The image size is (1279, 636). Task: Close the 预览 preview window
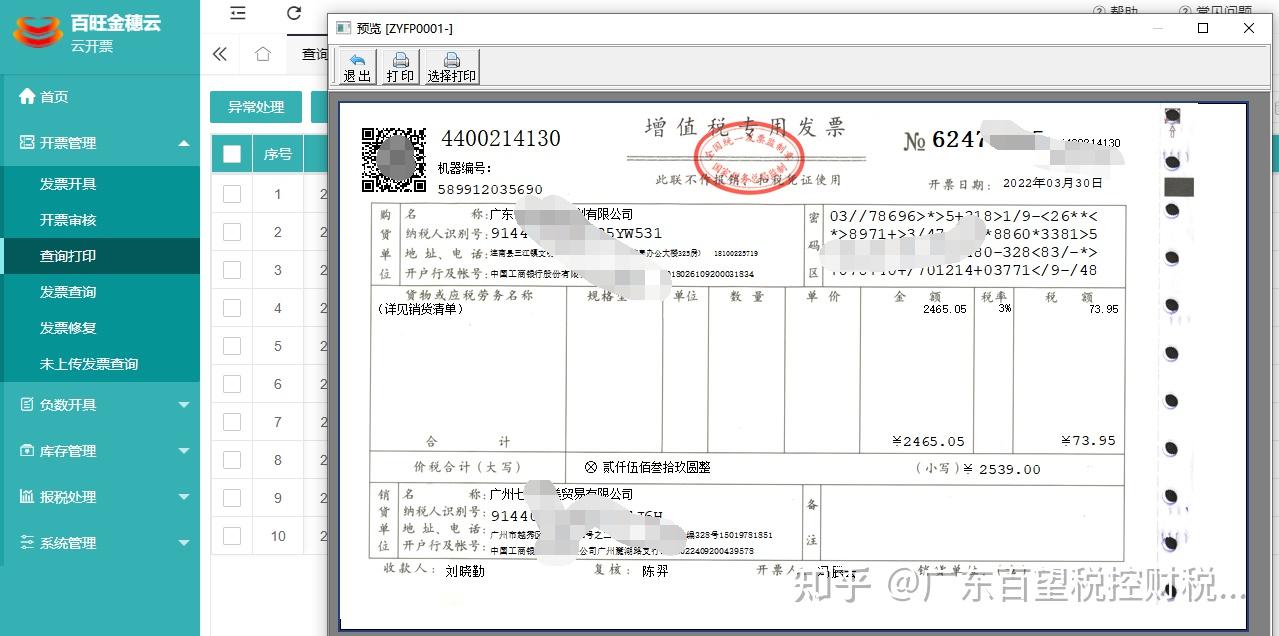1249,28
